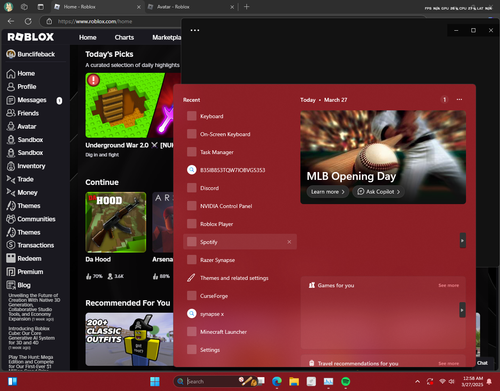Viewport: 500px width, 391px height.
Task: Open the MLB Opening Day image
Action: (383, 157)
